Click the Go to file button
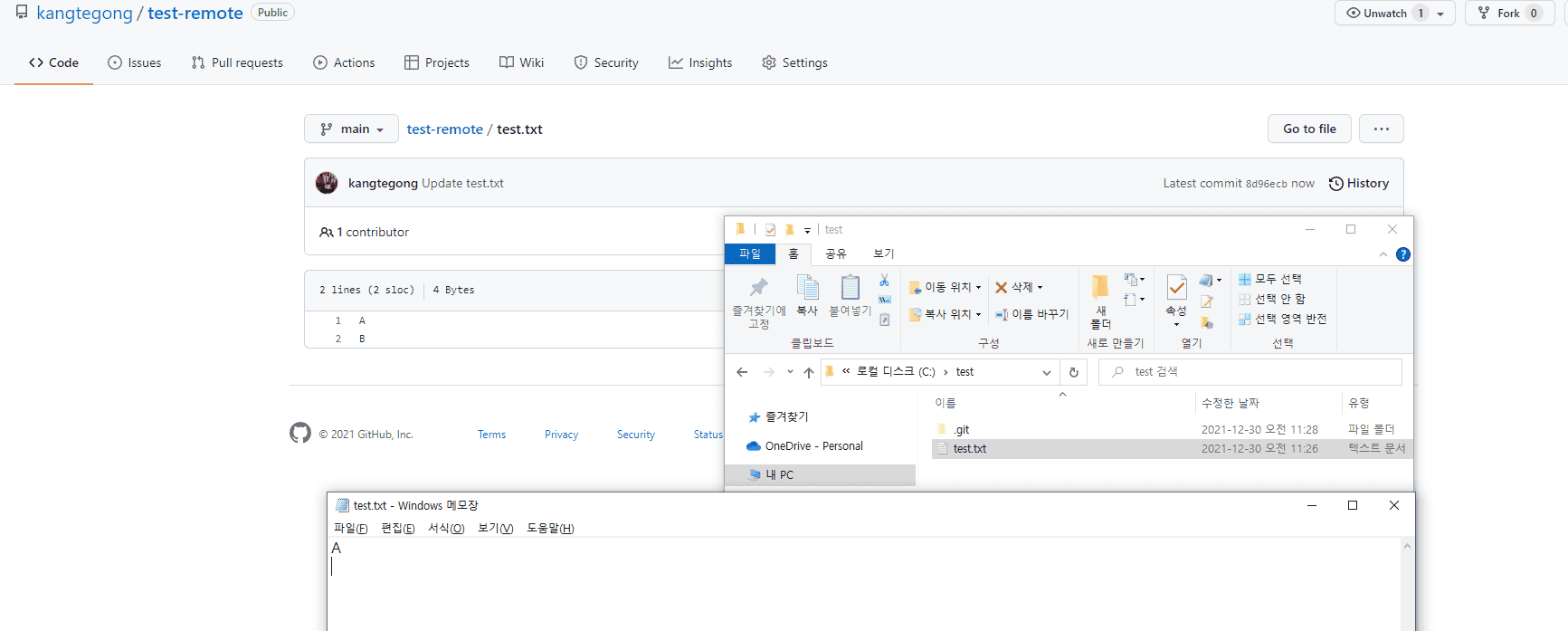1568x631 pixels. click(1309, 129)
